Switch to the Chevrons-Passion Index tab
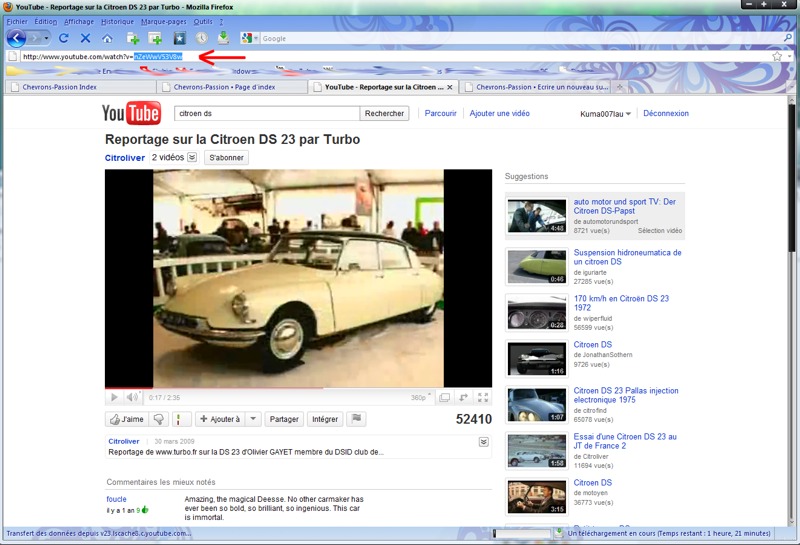The height and width of the screenshot is (545, 800). click(x=80, y=87)
